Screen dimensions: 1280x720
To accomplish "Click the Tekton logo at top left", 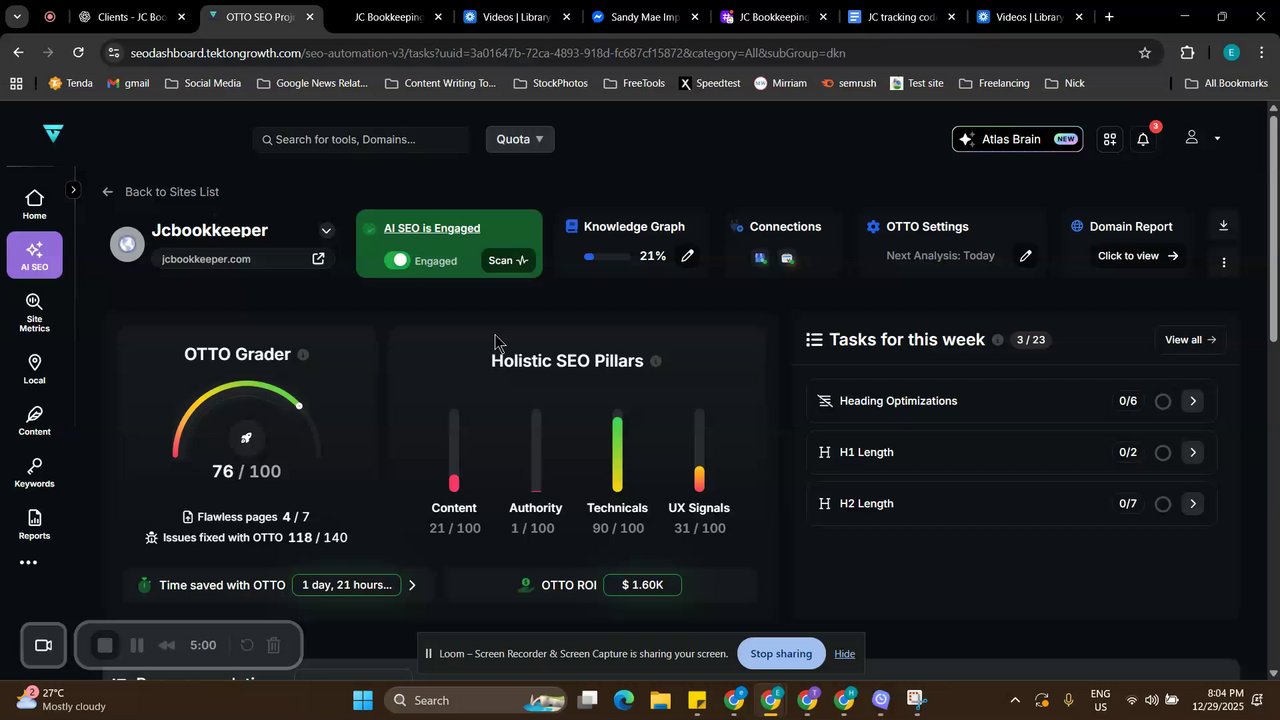I will 53,134.
